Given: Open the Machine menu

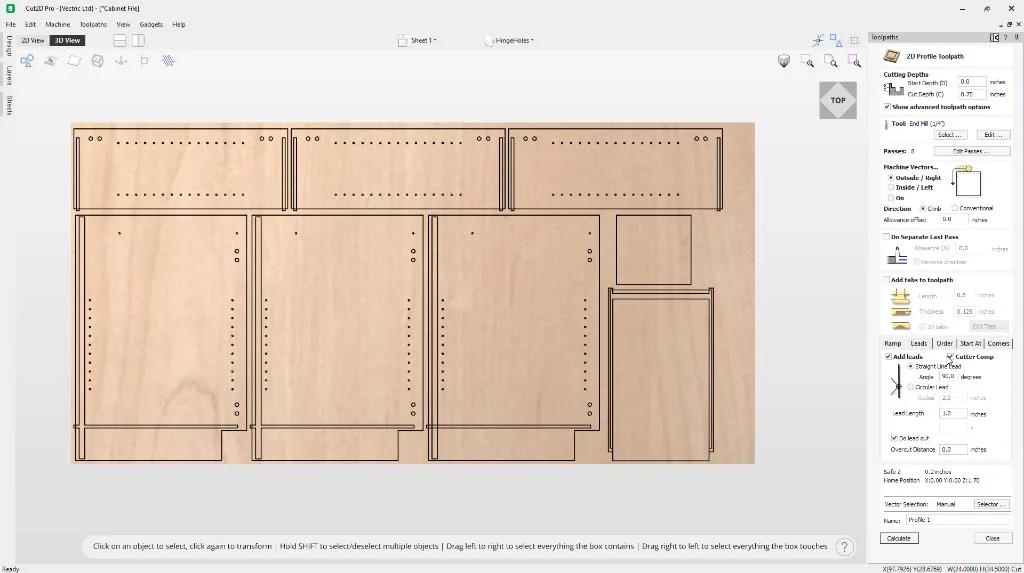Looking at the screenshot, I should pos(57,24).
